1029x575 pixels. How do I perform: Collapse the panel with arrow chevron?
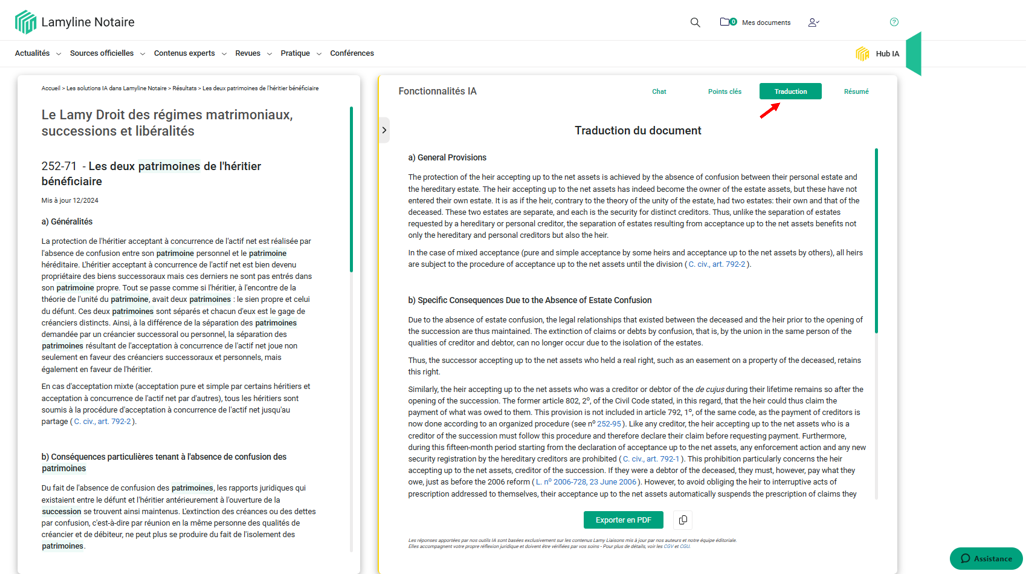384,130
